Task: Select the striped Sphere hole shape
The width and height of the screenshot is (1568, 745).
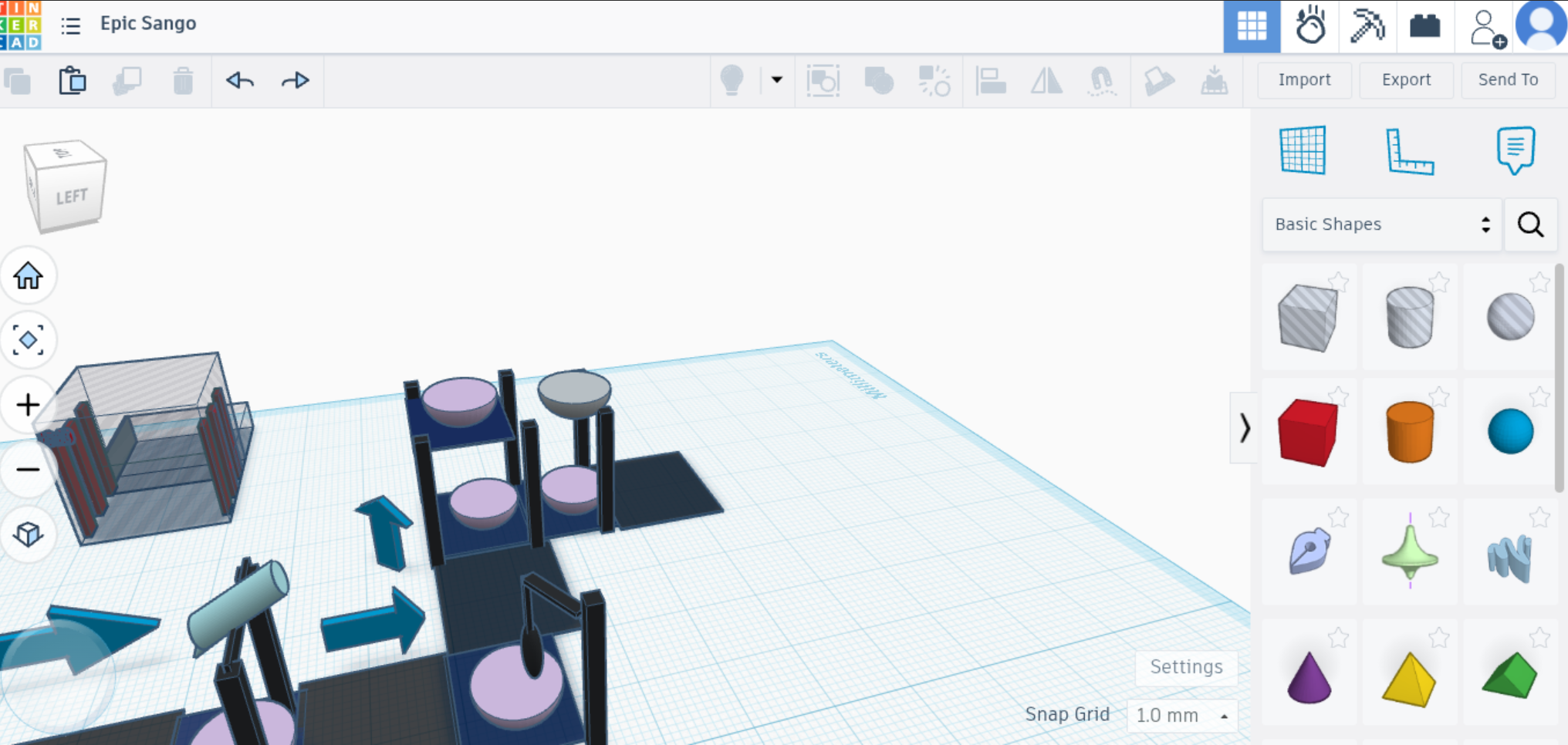Action: coord(1510,317)
